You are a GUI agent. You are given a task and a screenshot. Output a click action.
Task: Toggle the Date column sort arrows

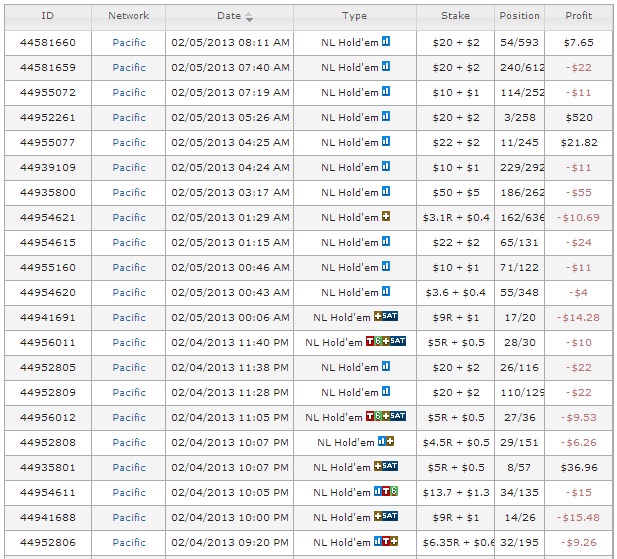pos(249,17)
